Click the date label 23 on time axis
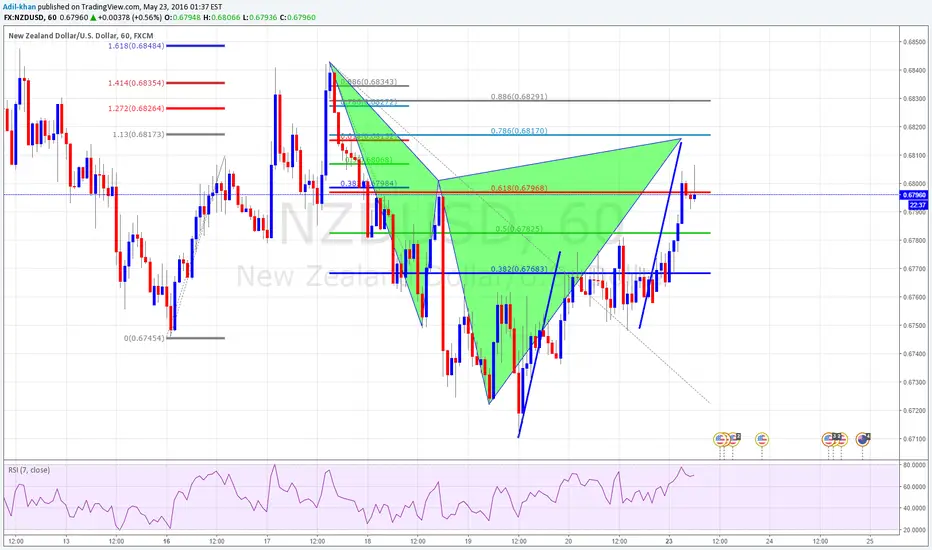932x550 pixels. 669,541
